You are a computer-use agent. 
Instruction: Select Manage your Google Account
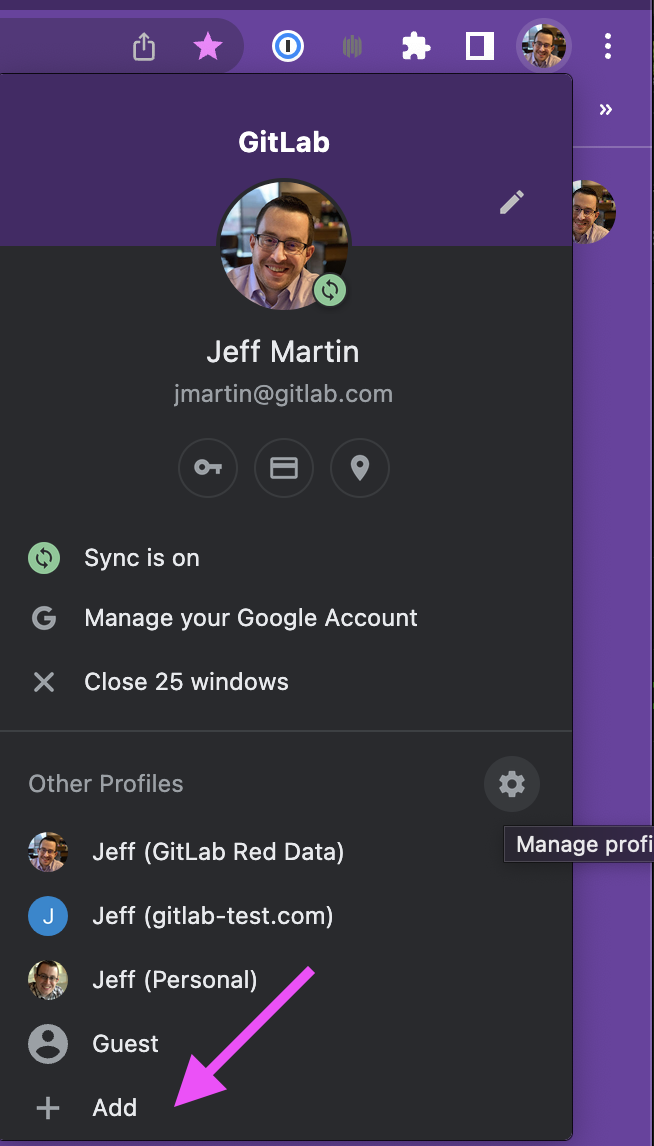(250, 618)
